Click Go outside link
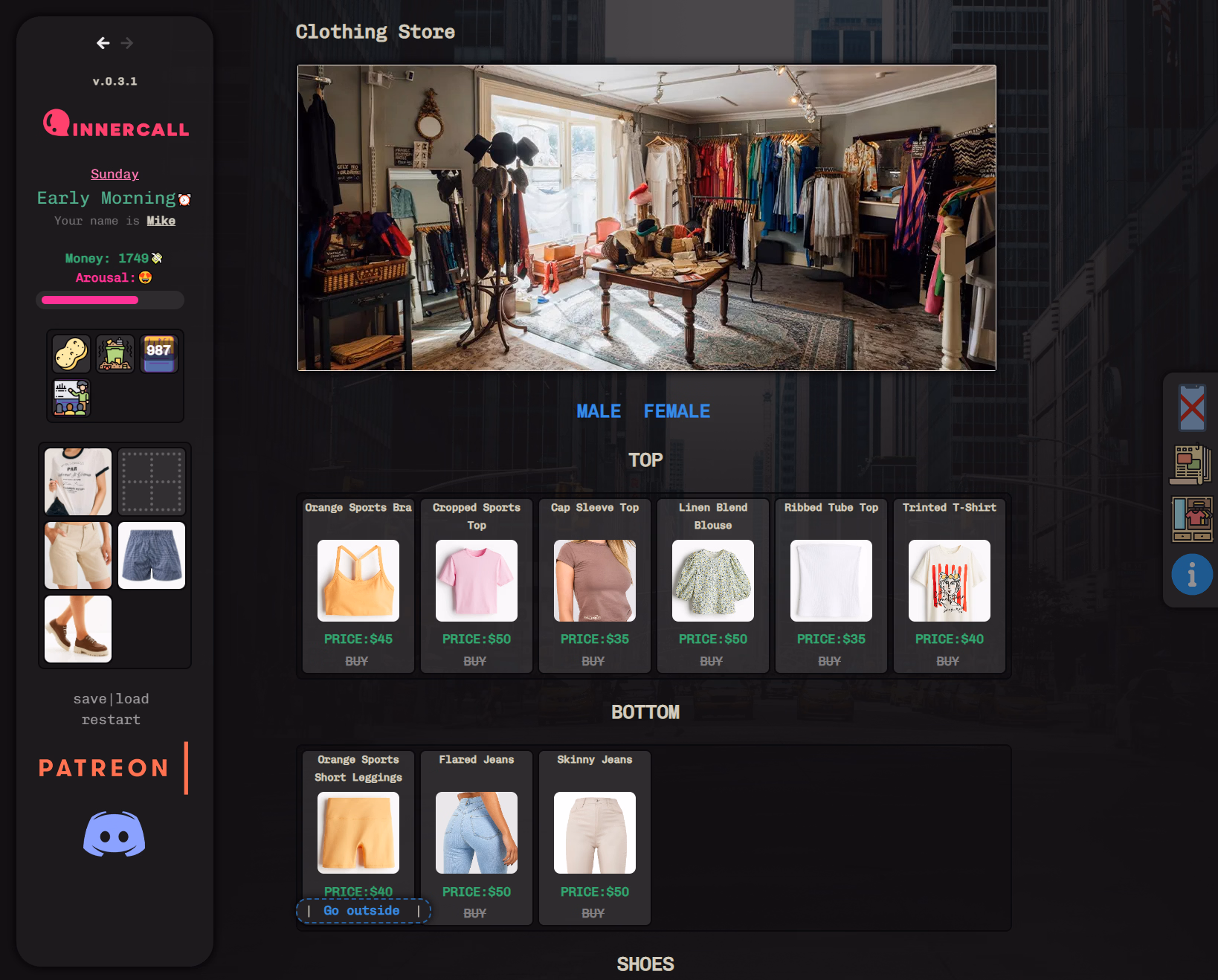1218x980 pixels. coord(361,911)
